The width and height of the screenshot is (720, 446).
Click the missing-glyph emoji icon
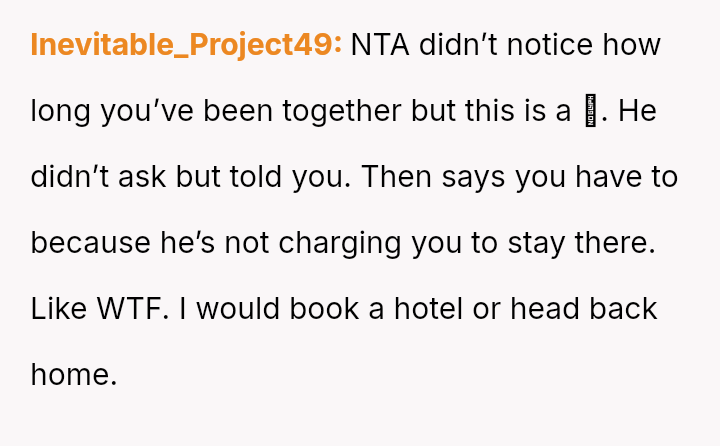[x=591, y=111]
